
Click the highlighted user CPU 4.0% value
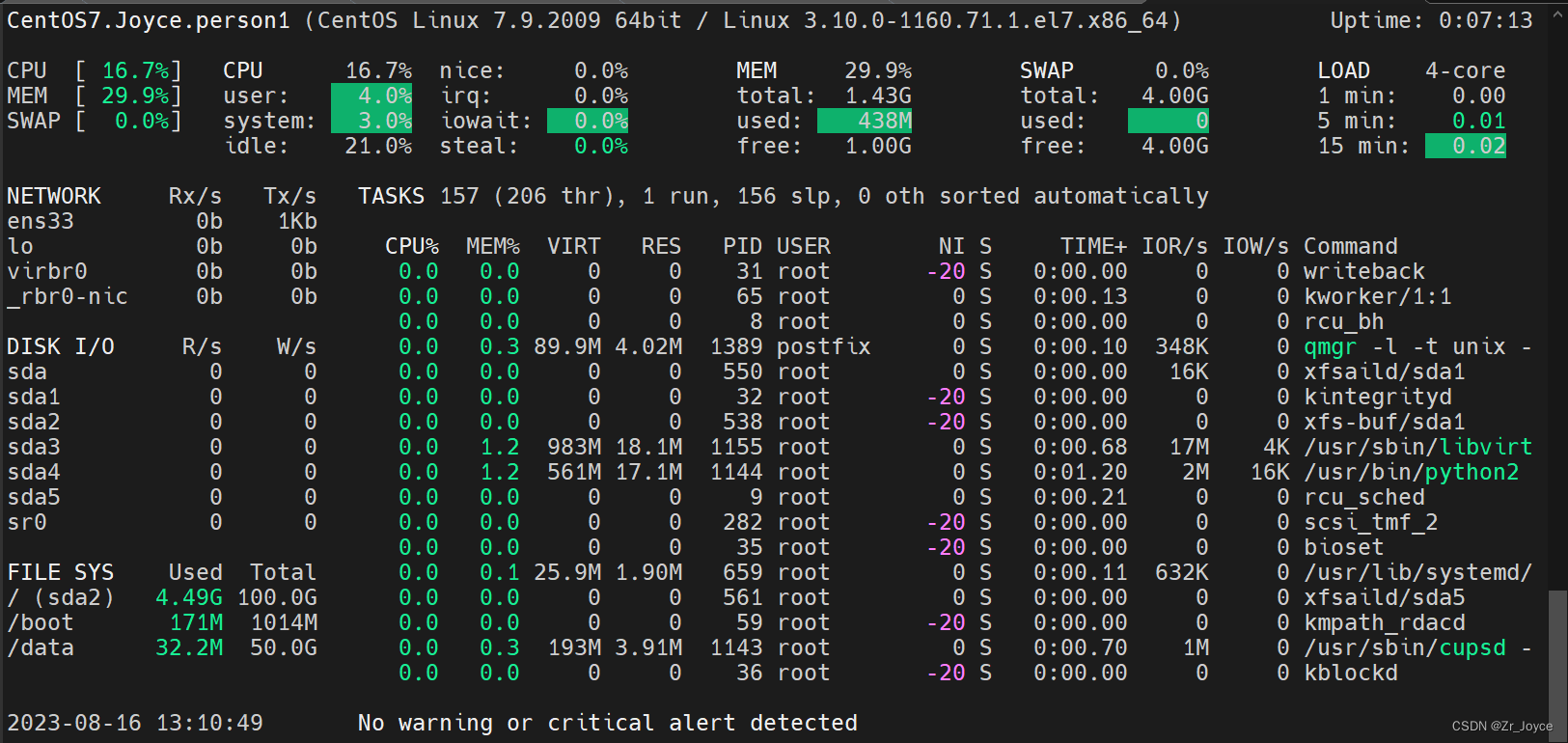(x=371, y=96)
